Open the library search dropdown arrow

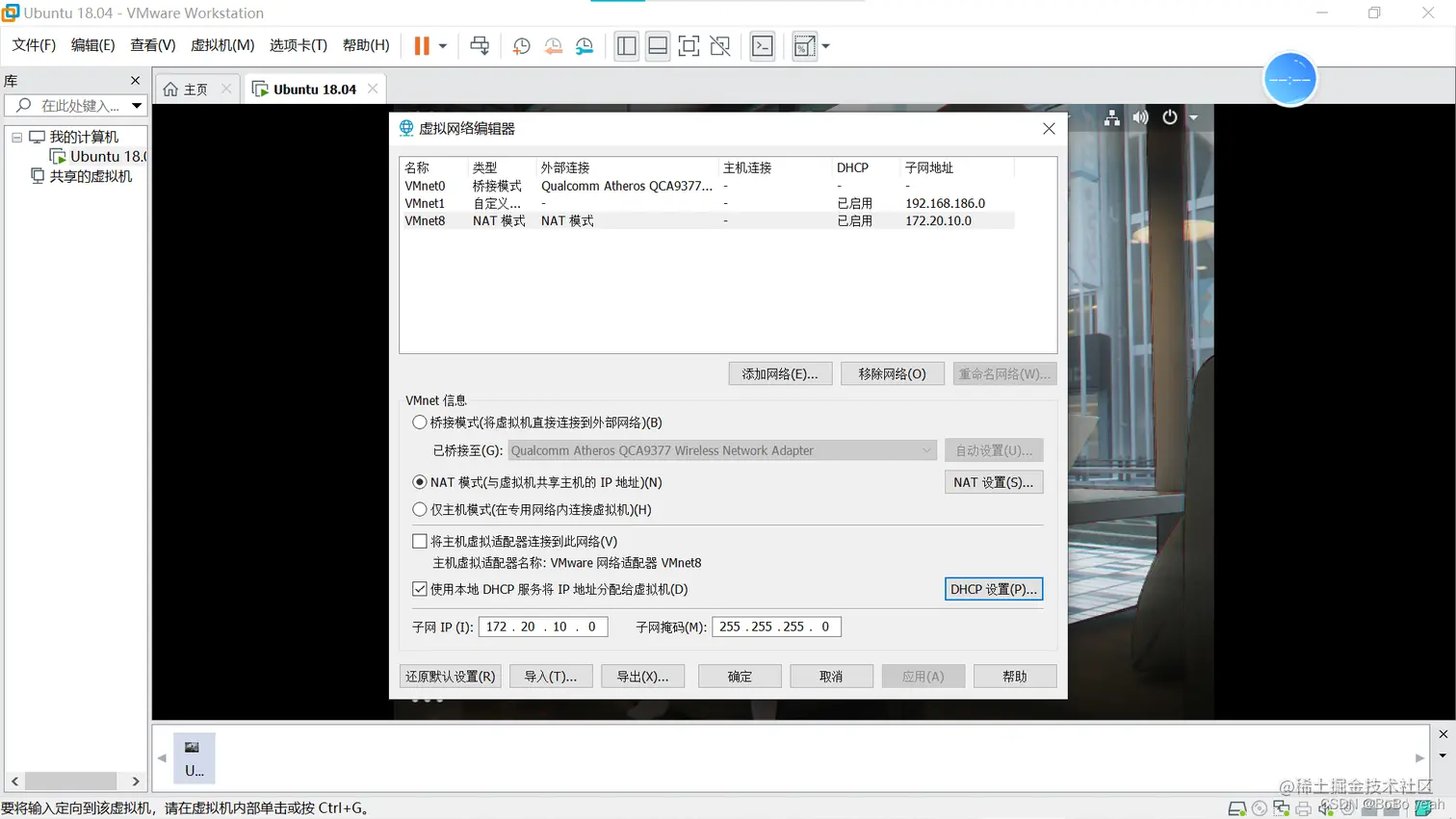point(137,106)
